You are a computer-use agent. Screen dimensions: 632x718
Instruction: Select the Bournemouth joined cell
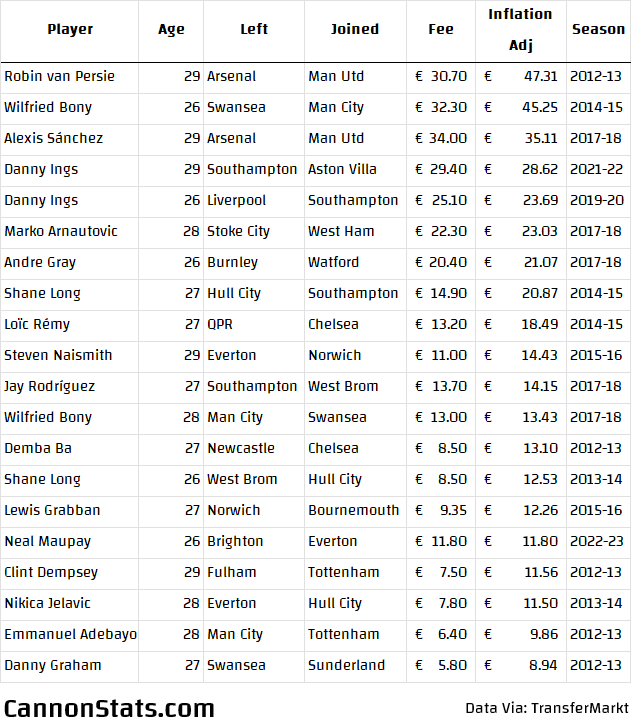point(355,510)
